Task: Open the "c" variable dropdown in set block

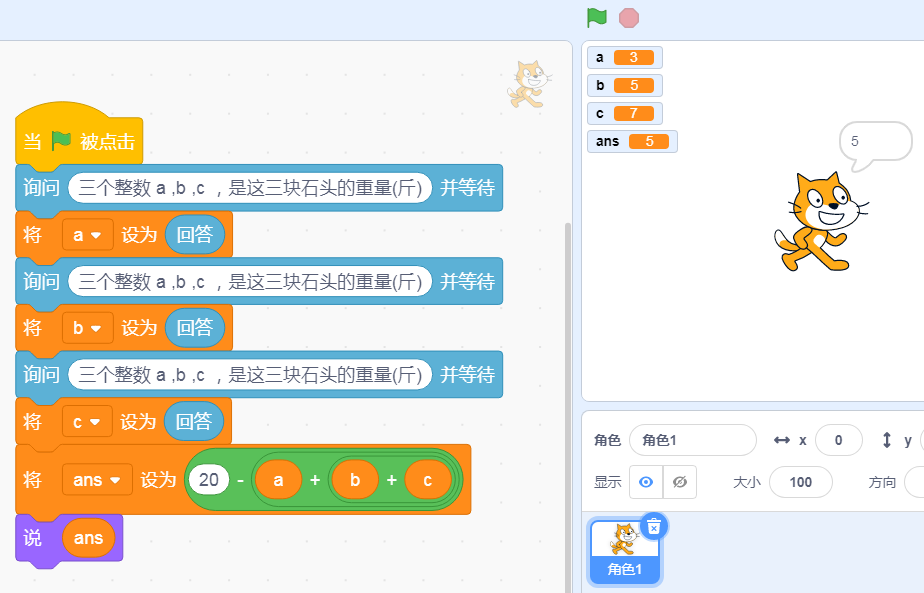Action: (x=87, y=421)
